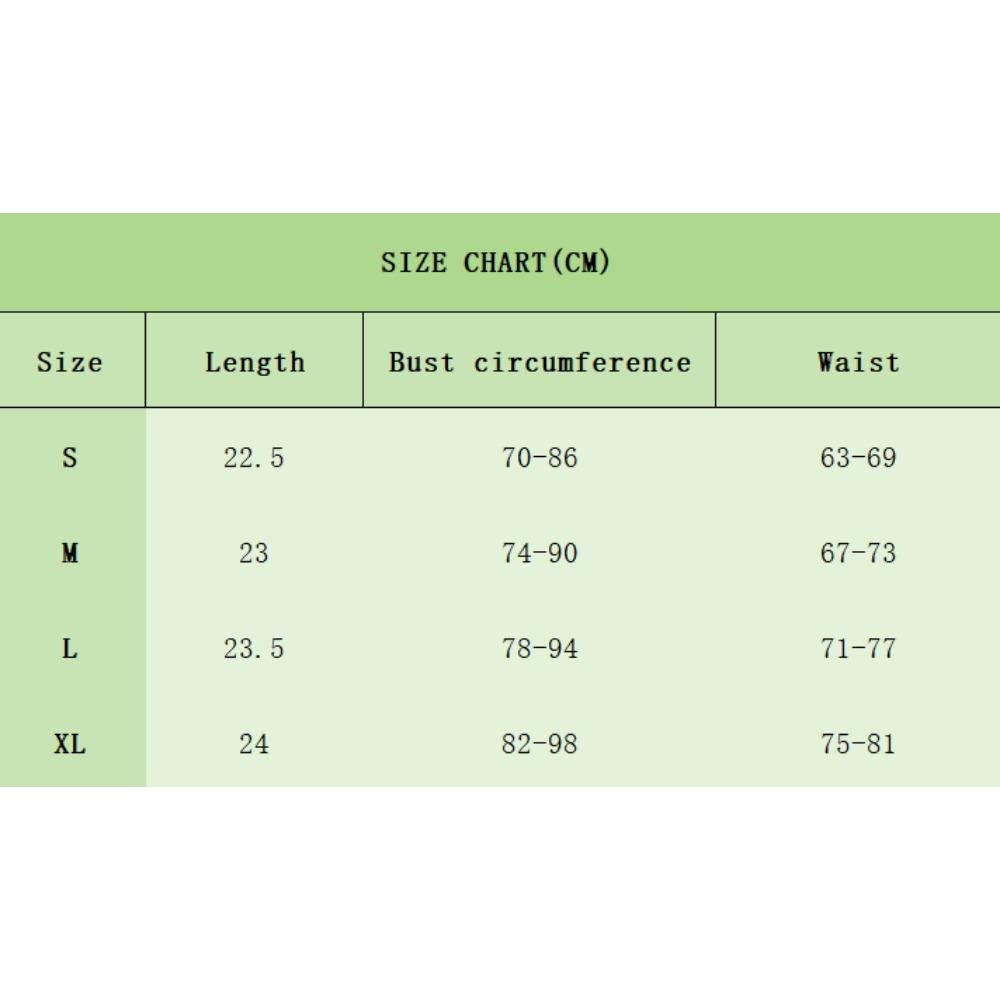1000x1000 pixels.
Task: Click the 63-69 waist measurement
Action: (858, 458)
